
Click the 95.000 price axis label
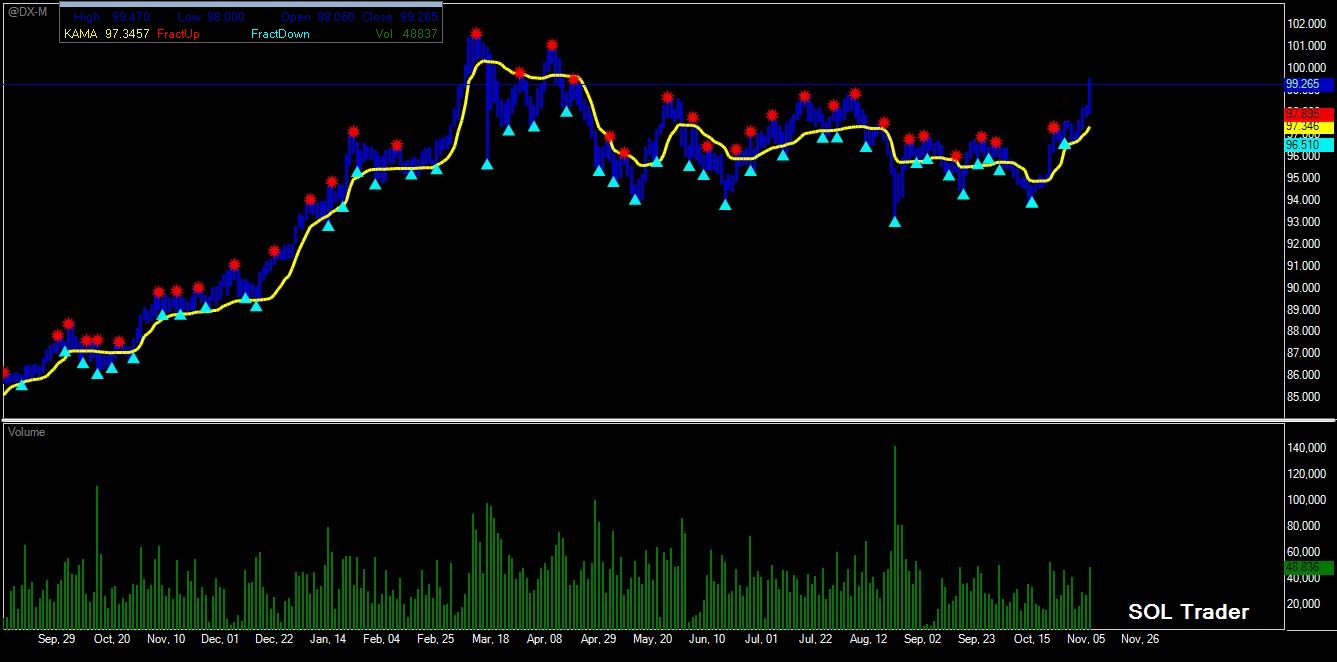1305,178
